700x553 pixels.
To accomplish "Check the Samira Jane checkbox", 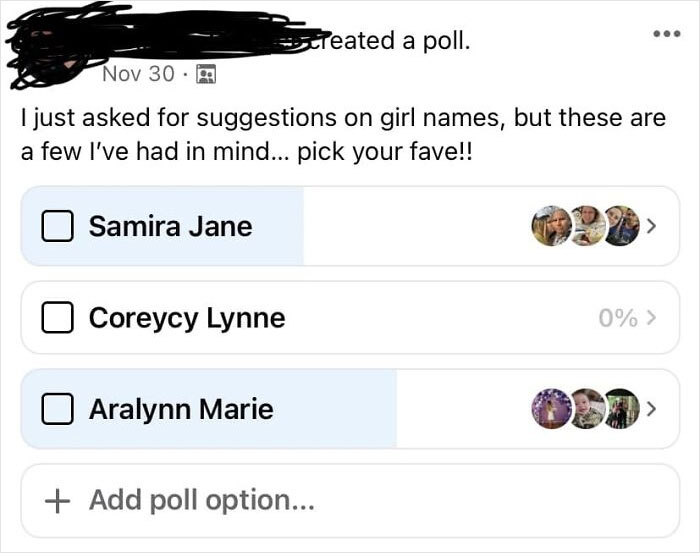I will (x=57, y=227).
